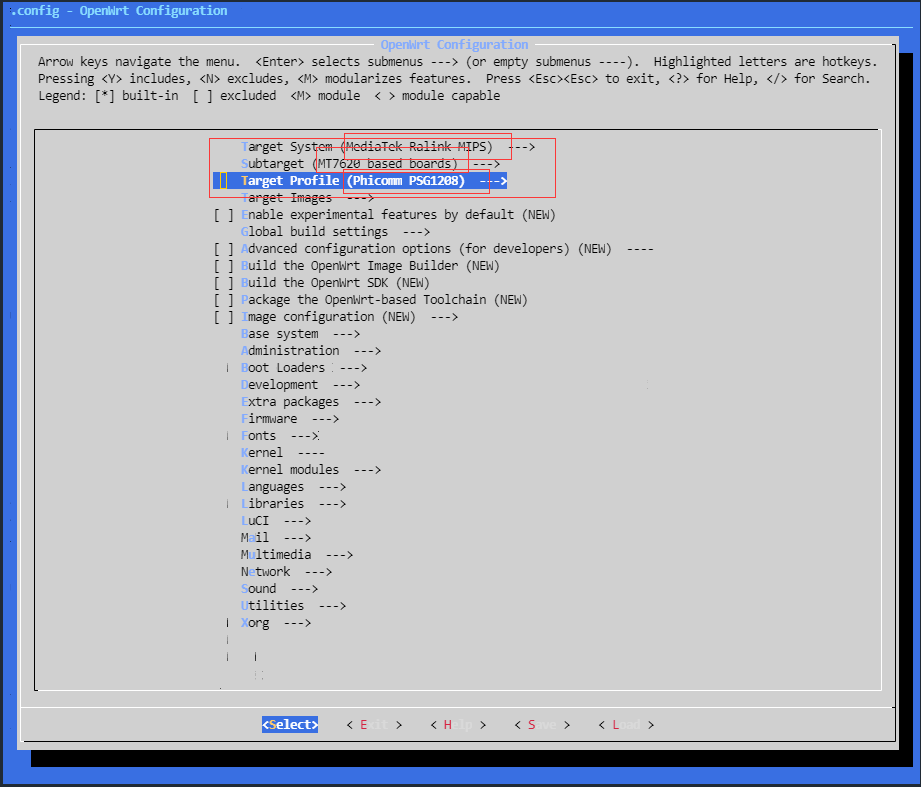Toggle Enable experimental features by default checkbox
921x787 pixels.
[224, 215]
